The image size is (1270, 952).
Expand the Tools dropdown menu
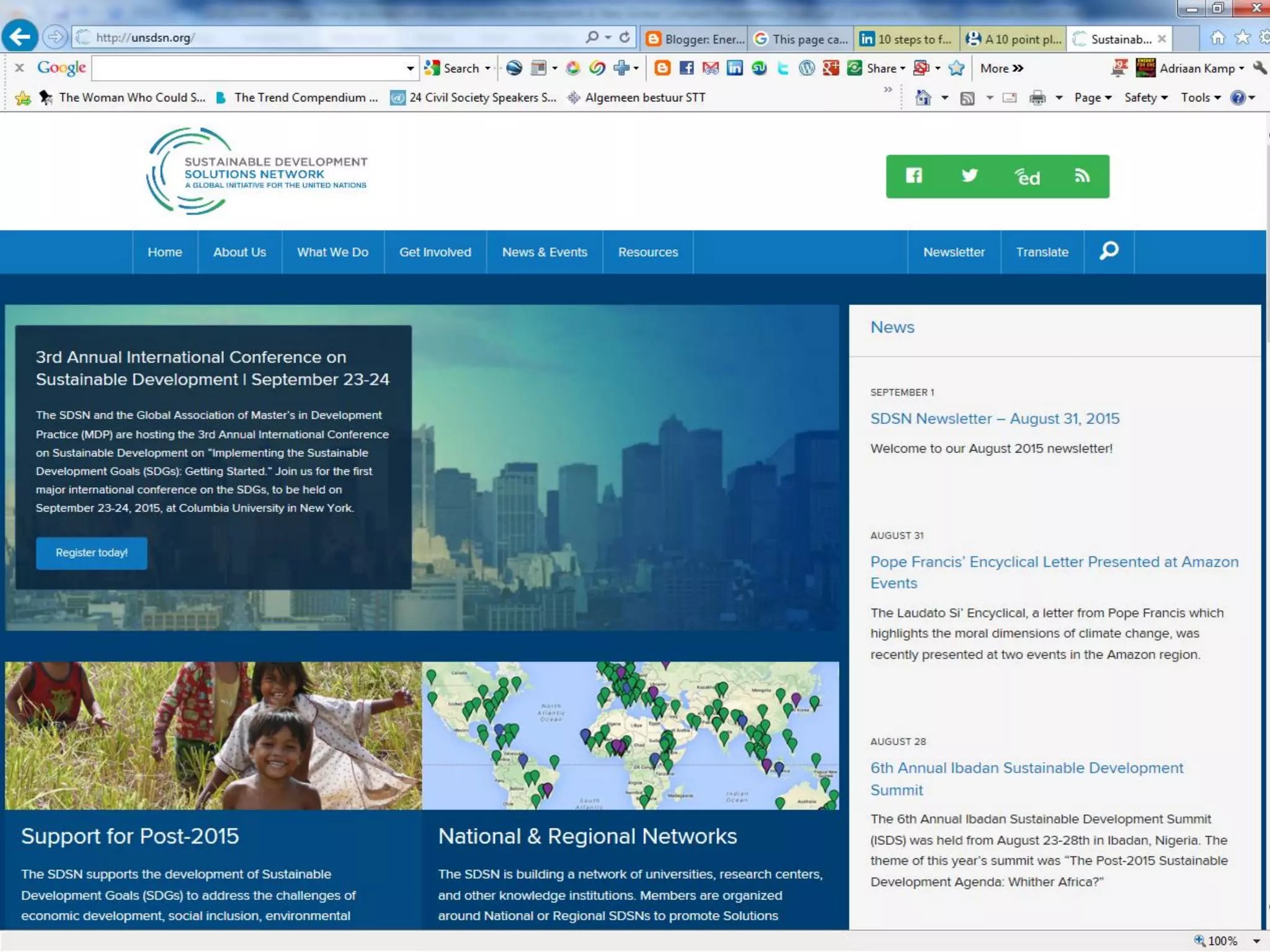pyautogui.click(x=1201, y=98)
